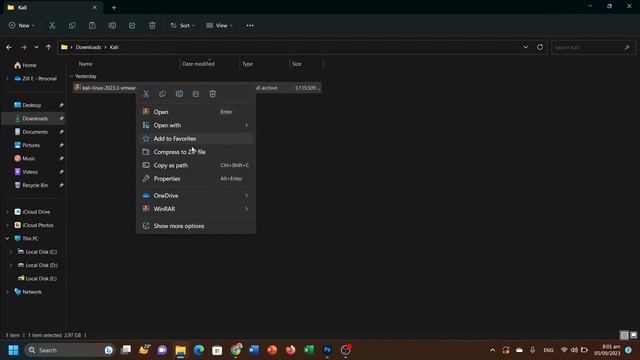Go forward with the Forward arrow

tap(23, 47)
